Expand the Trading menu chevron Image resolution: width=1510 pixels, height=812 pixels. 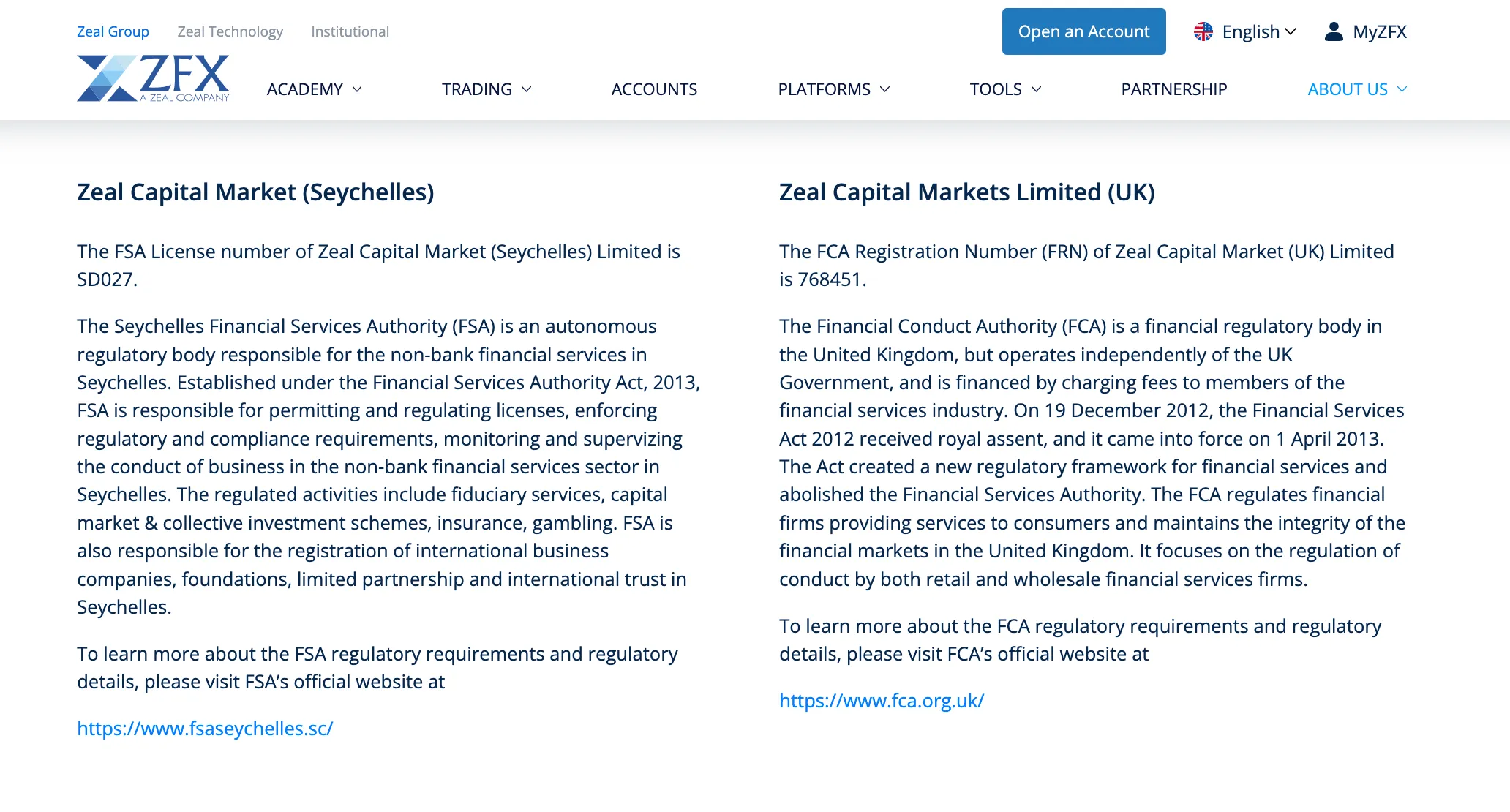526,89
